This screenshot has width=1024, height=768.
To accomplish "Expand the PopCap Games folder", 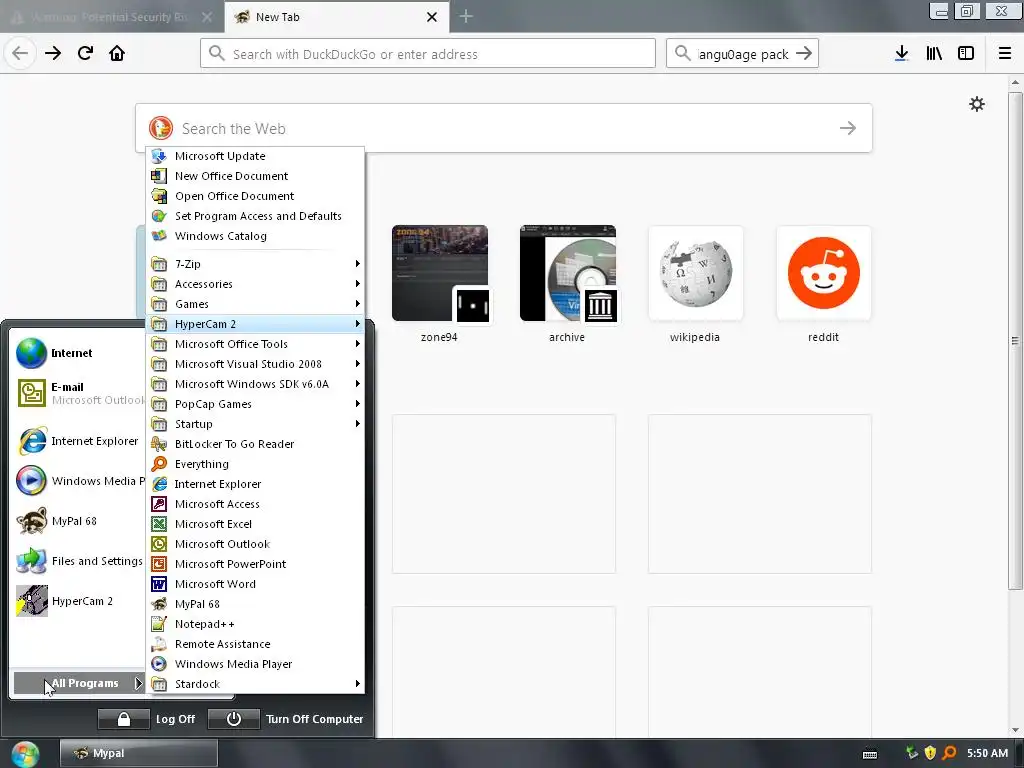I will point(255,404).
